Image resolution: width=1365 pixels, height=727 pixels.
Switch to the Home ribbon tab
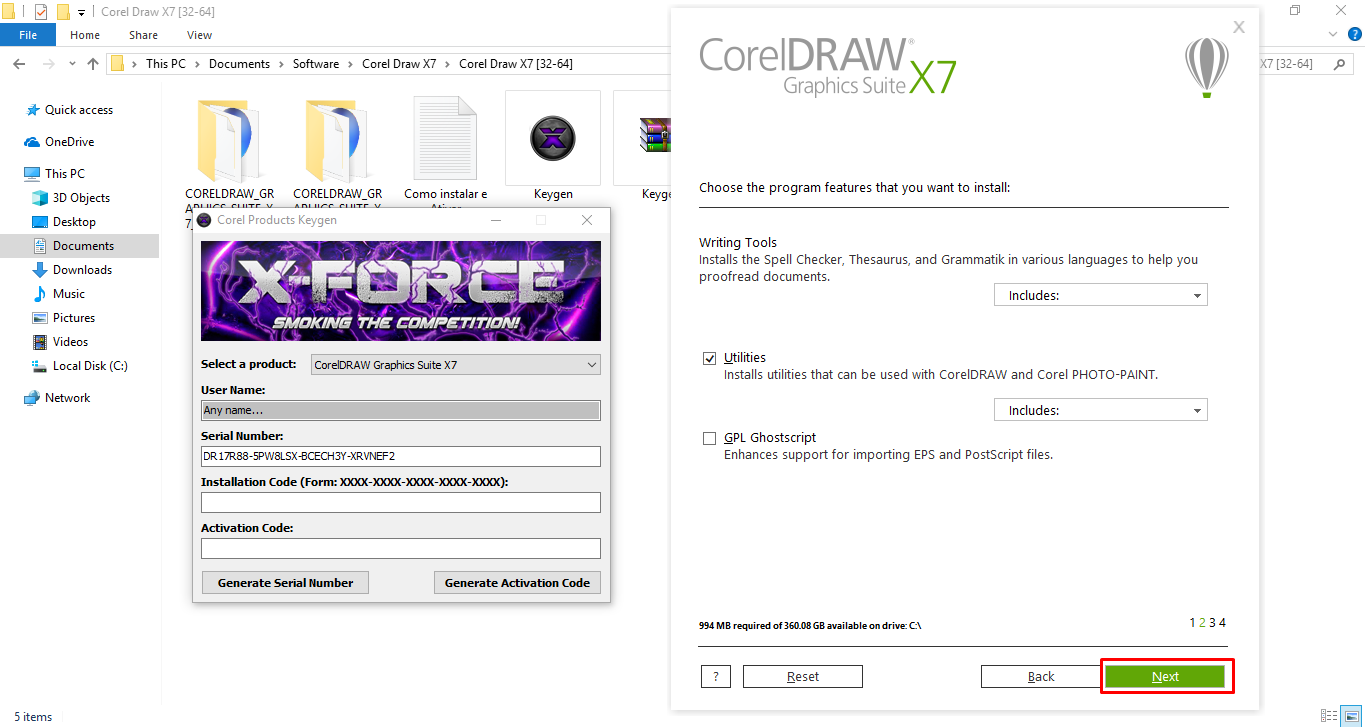coord(85,35)
